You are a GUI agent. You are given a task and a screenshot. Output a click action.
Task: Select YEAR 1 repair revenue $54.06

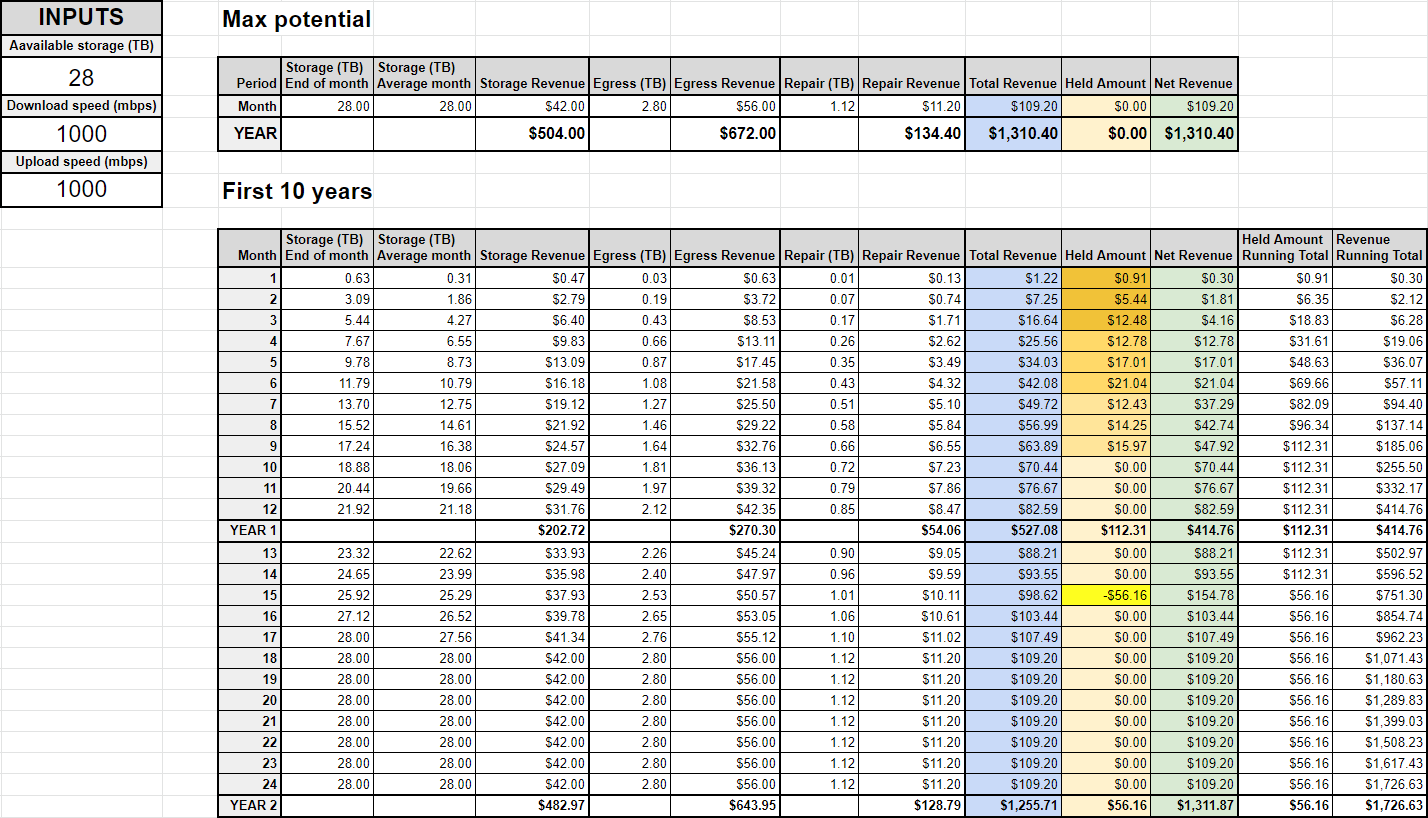(911, 530)
